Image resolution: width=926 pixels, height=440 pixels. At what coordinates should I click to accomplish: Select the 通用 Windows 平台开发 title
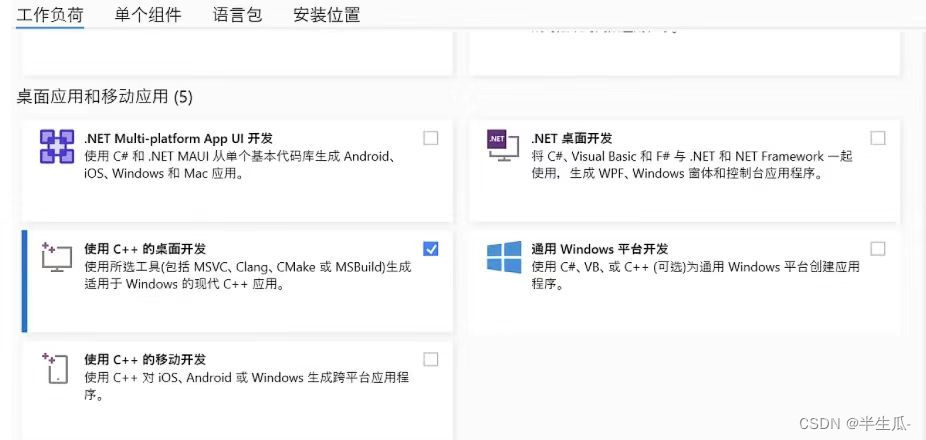(599, 249)
